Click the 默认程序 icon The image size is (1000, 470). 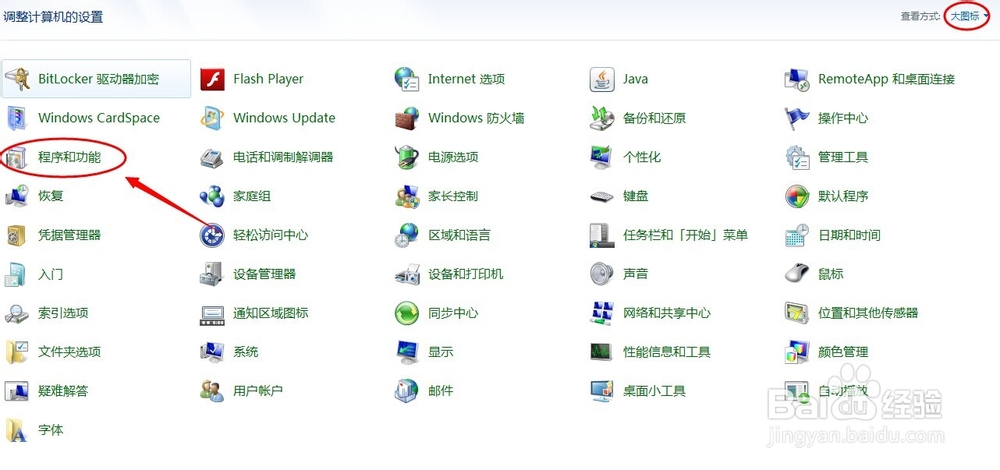(797, 196)
